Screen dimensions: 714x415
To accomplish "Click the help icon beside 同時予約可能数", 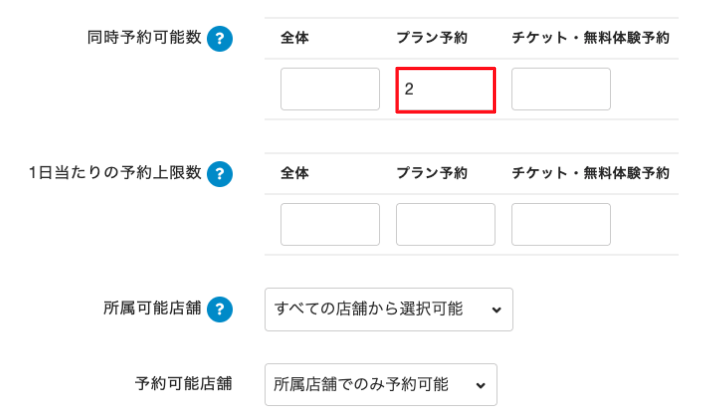I will pos(220,39).
